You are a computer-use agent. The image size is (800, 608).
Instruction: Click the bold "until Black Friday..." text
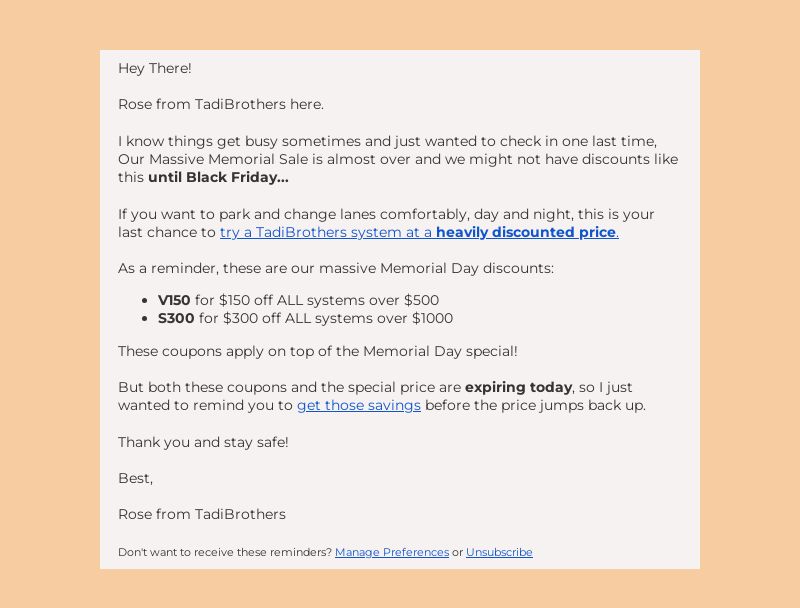pyautogui.click(x=218, y=178)
